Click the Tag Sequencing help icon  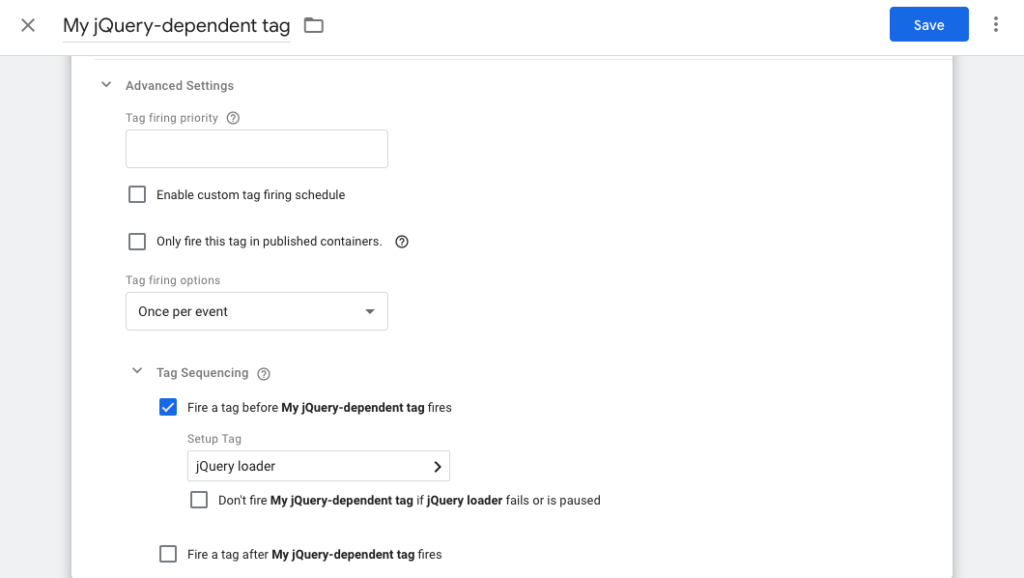pos(263,372)
